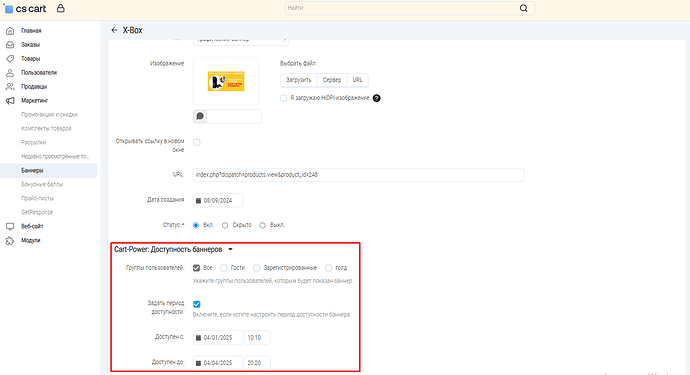Open Промо-акции и скидки menu item

49,114
